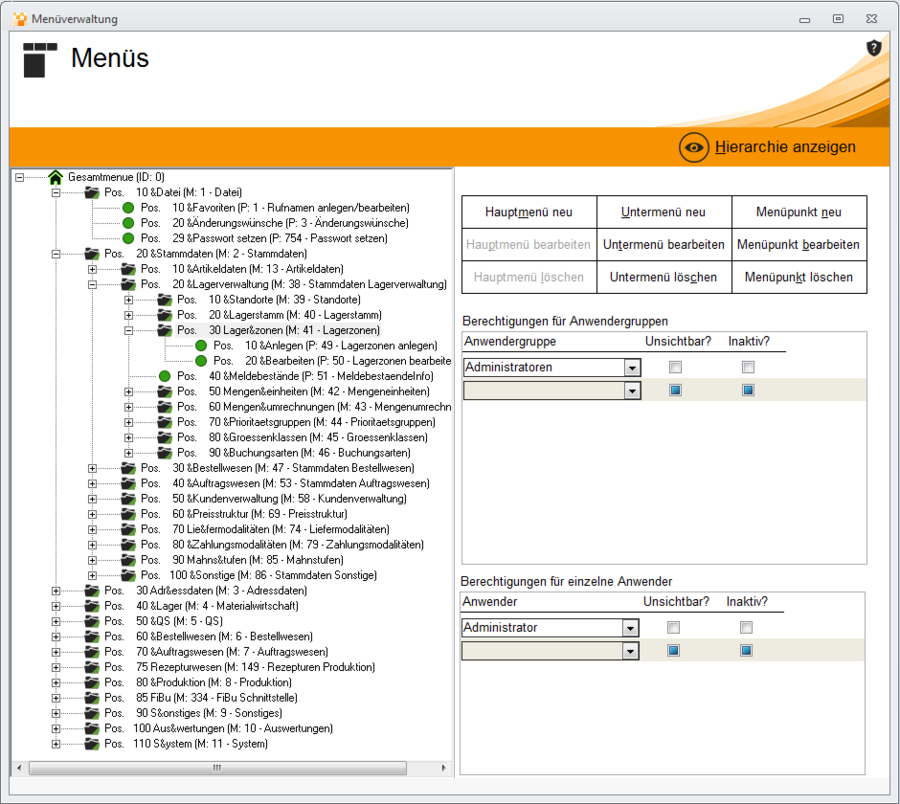Toggle Inaktiv checkbox for Administrator user
This screenshot has height=804, width=900.
[746, 627]
